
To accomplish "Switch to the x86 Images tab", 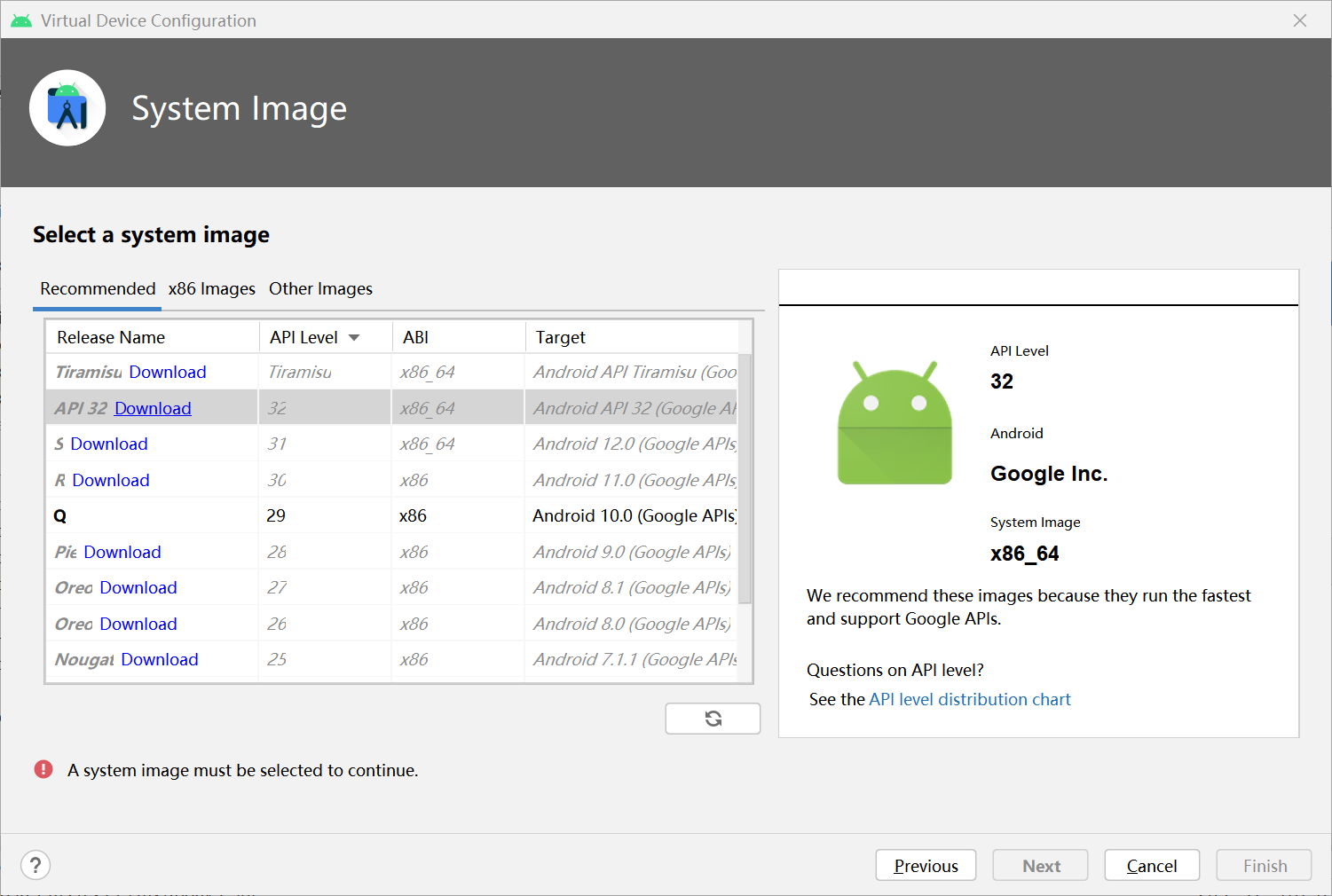I will [212, 288].
